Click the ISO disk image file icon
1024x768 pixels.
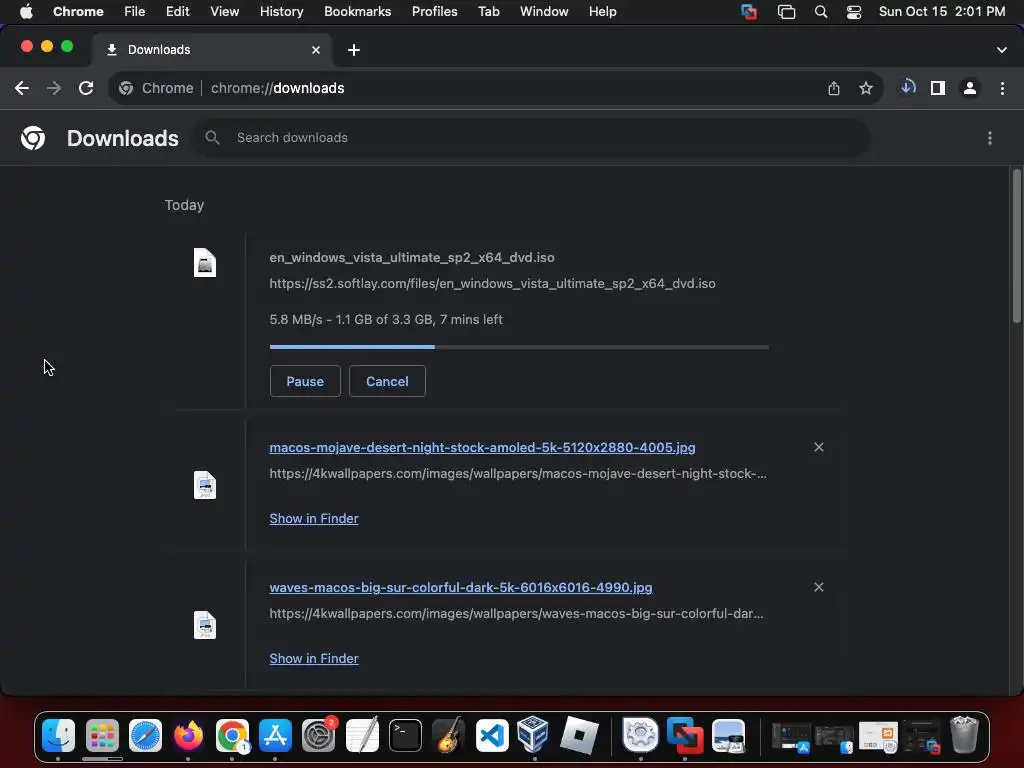(x=205, y=263)
